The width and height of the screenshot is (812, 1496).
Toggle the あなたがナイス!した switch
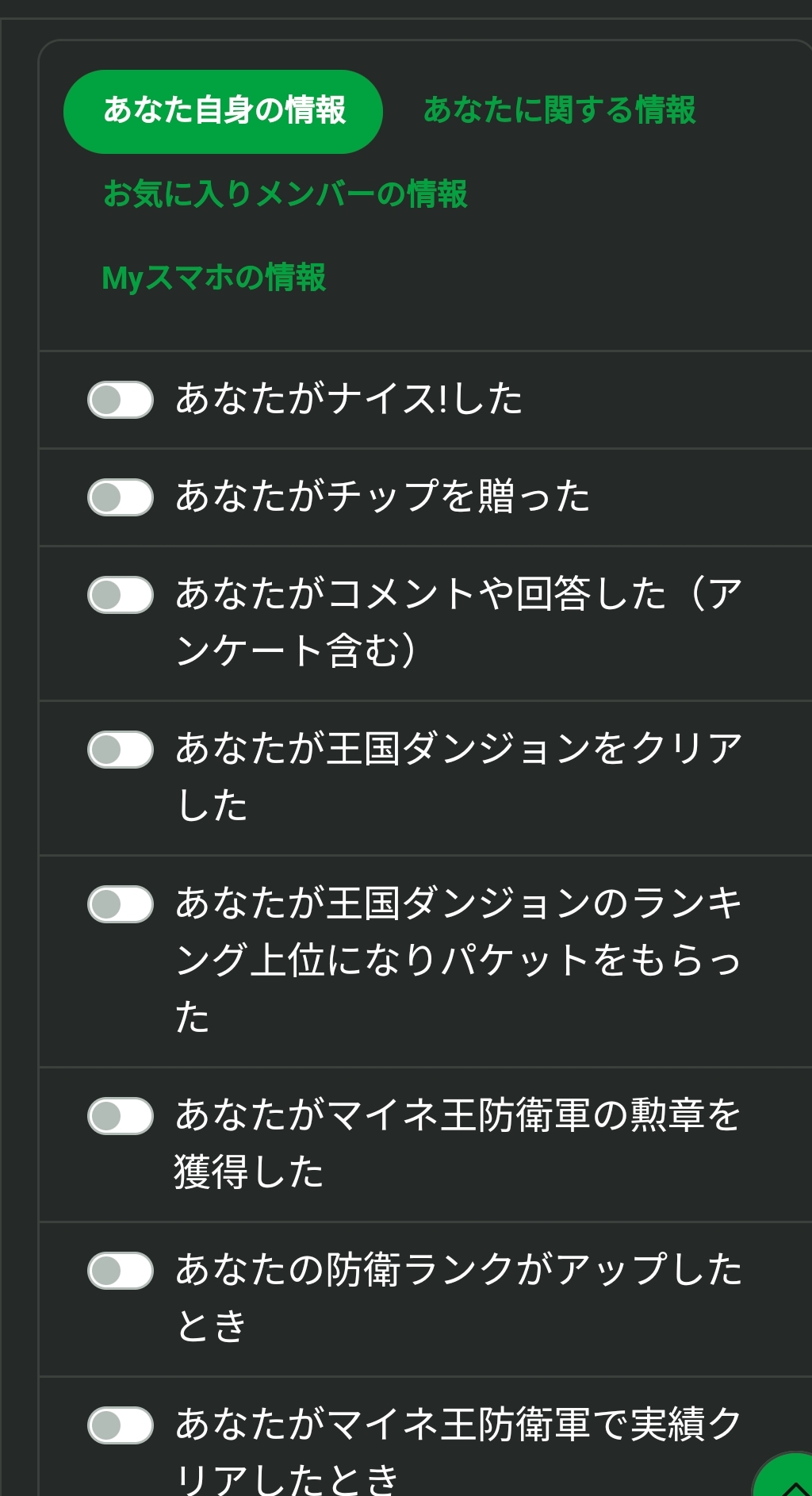(121, 400)
